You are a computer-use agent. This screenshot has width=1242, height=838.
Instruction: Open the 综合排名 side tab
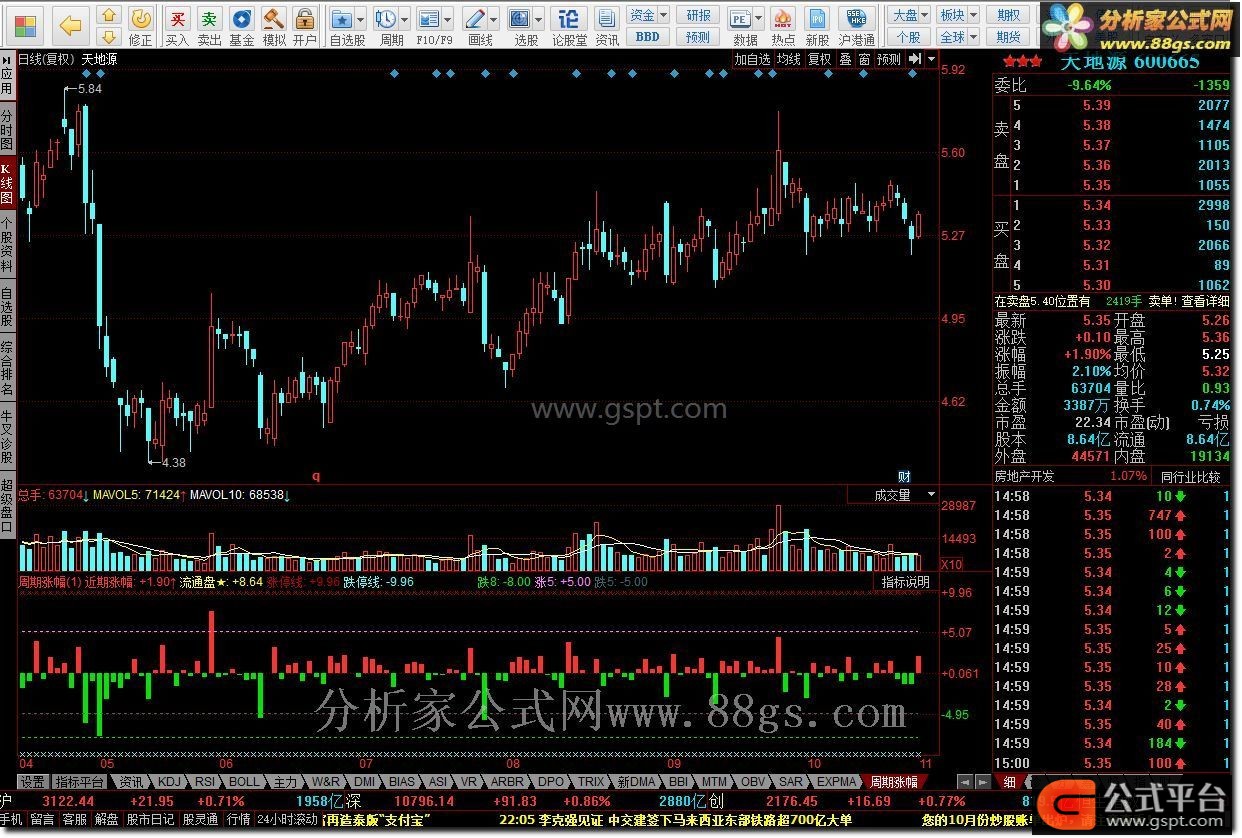pyautogui.click(x=7, y=369)
